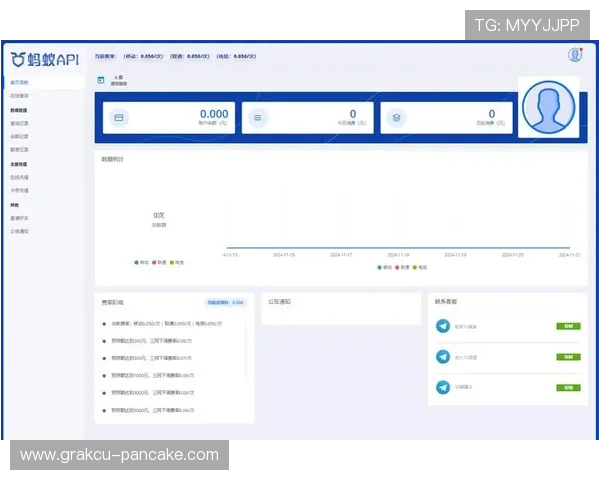Click the layers icon on total consumption card
The height and width of the screenshot is (480, 600).
tap(397, 118)
